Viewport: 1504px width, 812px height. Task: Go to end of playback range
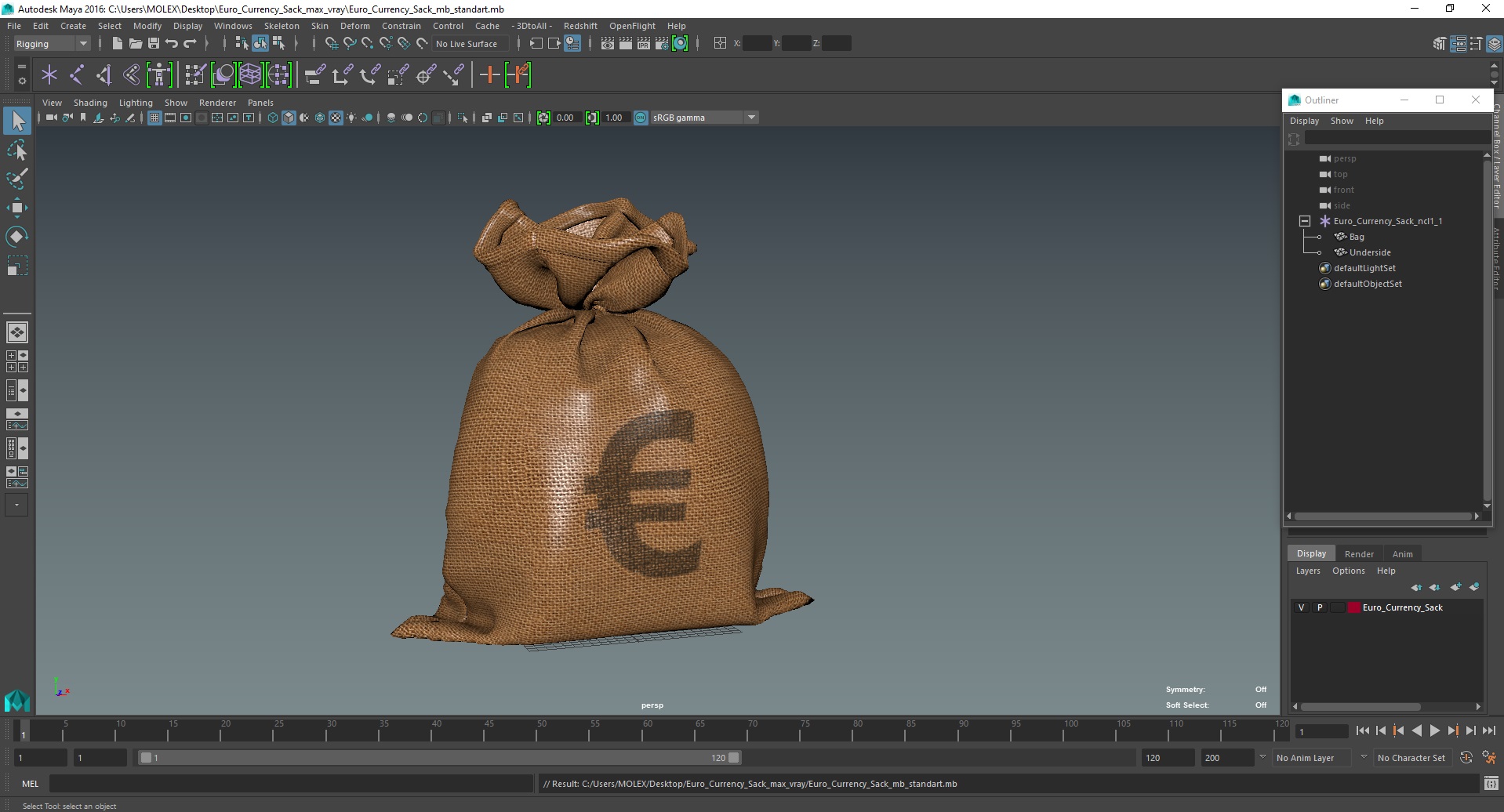[x=1489, y=730]
